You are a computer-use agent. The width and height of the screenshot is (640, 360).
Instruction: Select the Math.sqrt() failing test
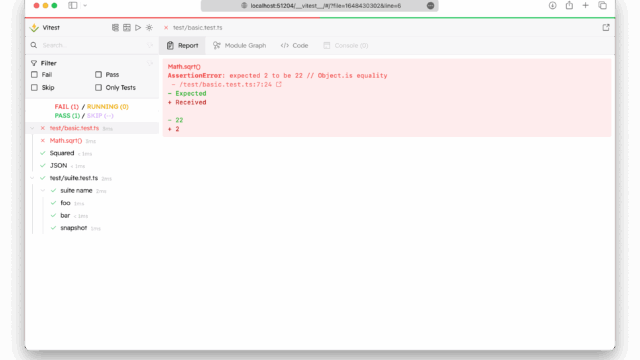pos(92,141)
